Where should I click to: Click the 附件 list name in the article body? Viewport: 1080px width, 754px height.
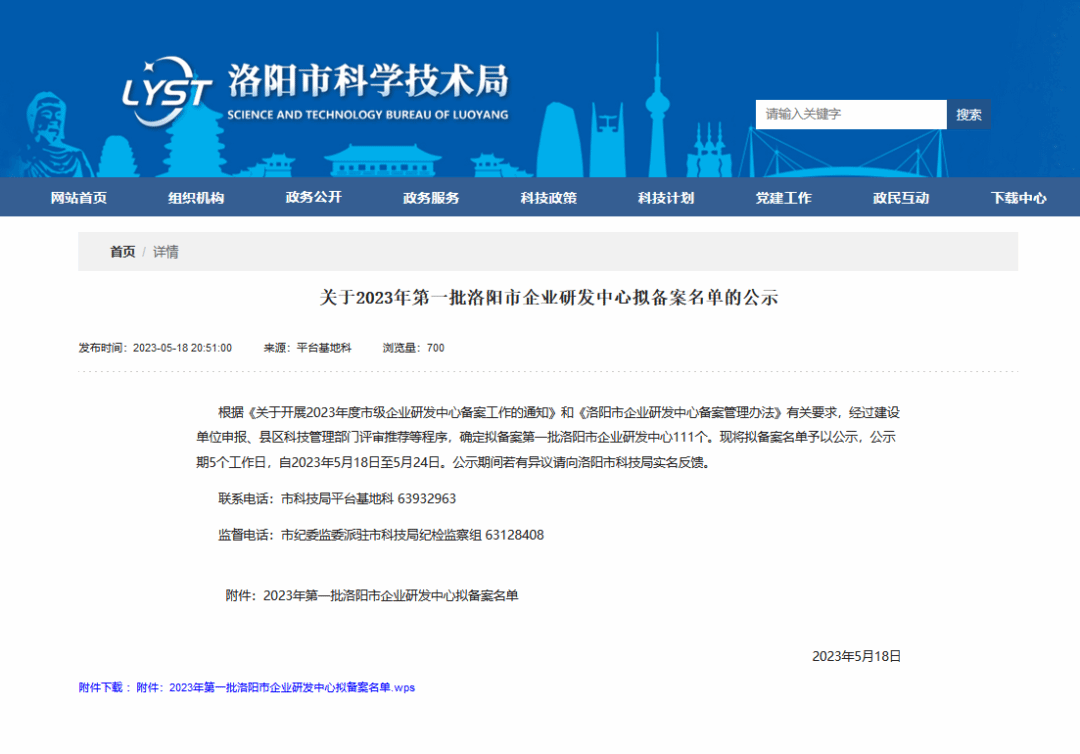390,596
